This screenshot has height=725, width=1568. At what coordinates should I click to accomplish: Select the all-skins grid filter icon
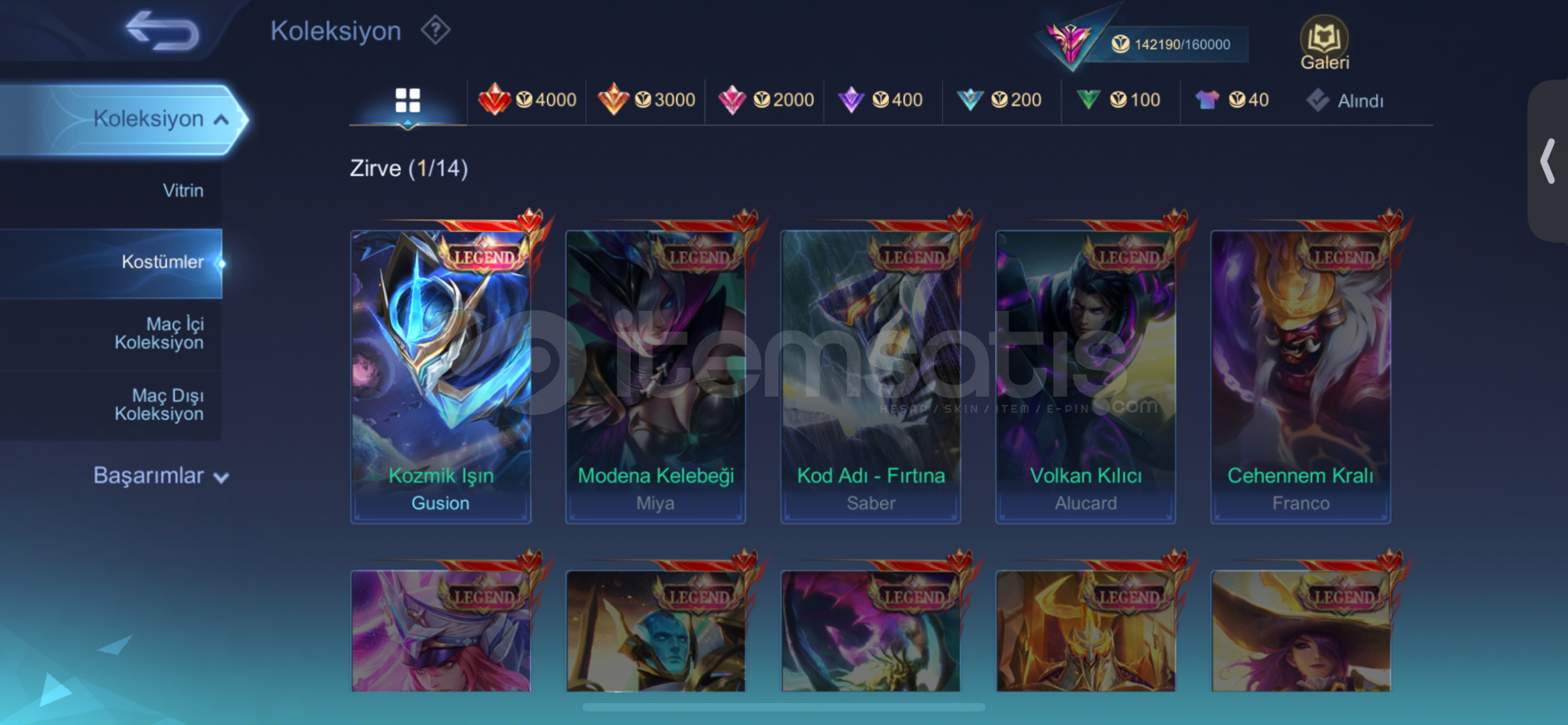[x=407, y=101]
